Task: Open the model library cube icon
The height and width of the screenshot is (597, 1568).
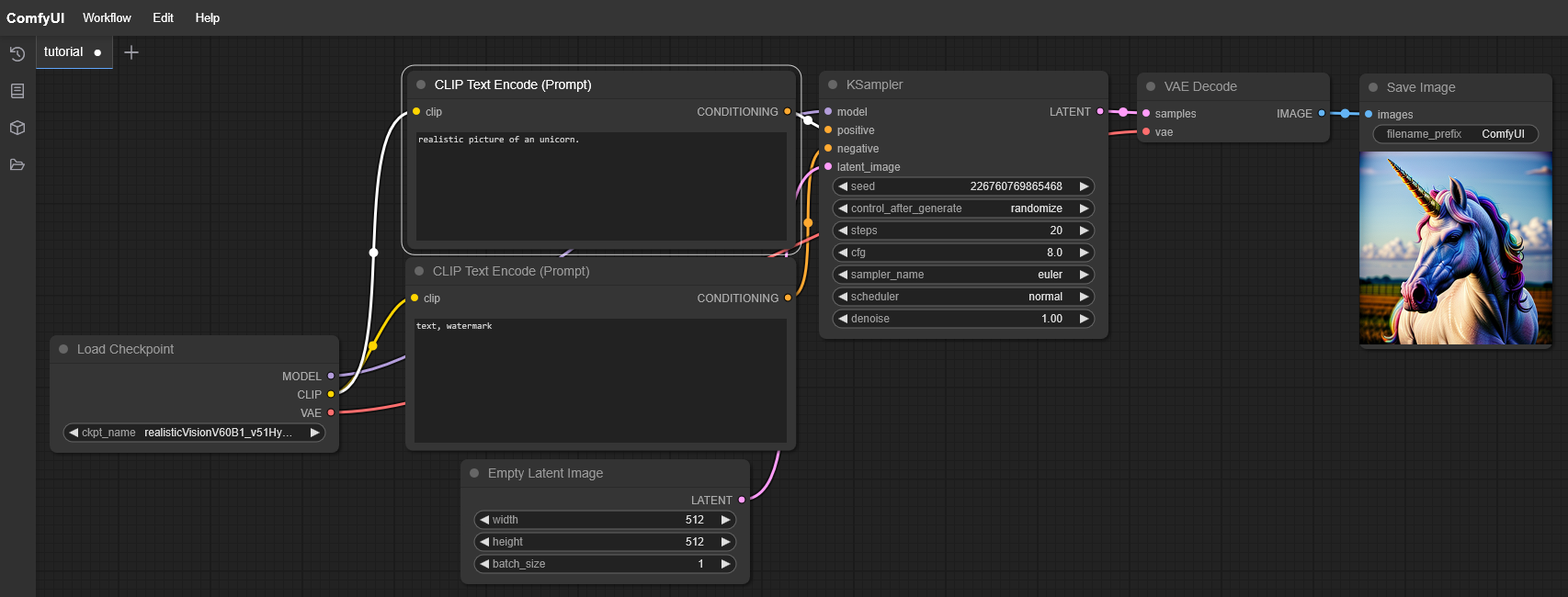Action: pos(17,128)
